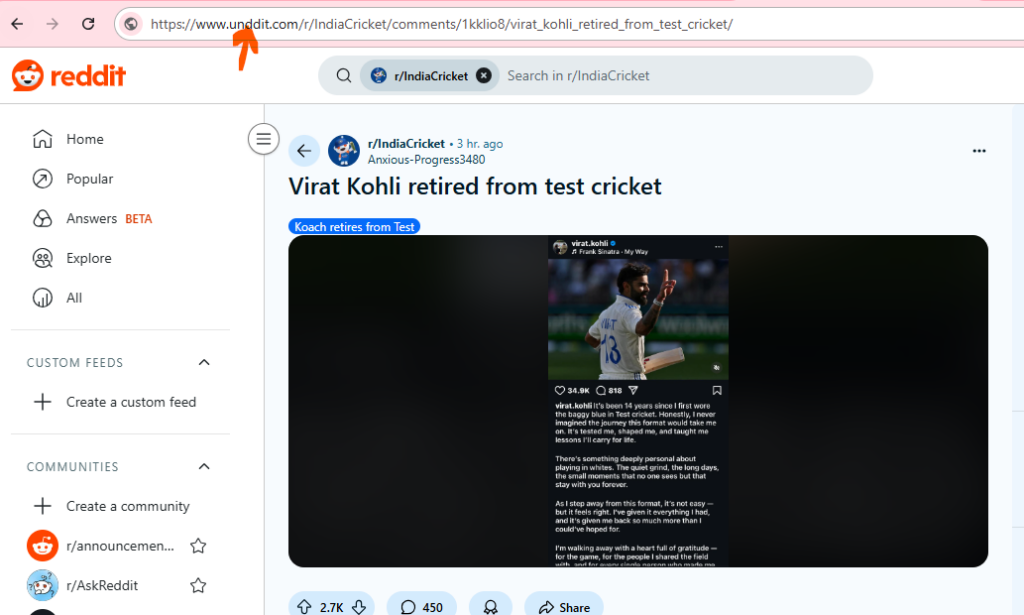Remove the r/IndiaCricket search filter
Image resolution: width=1024 pixels, height=615 pixels.
(483, 76)
